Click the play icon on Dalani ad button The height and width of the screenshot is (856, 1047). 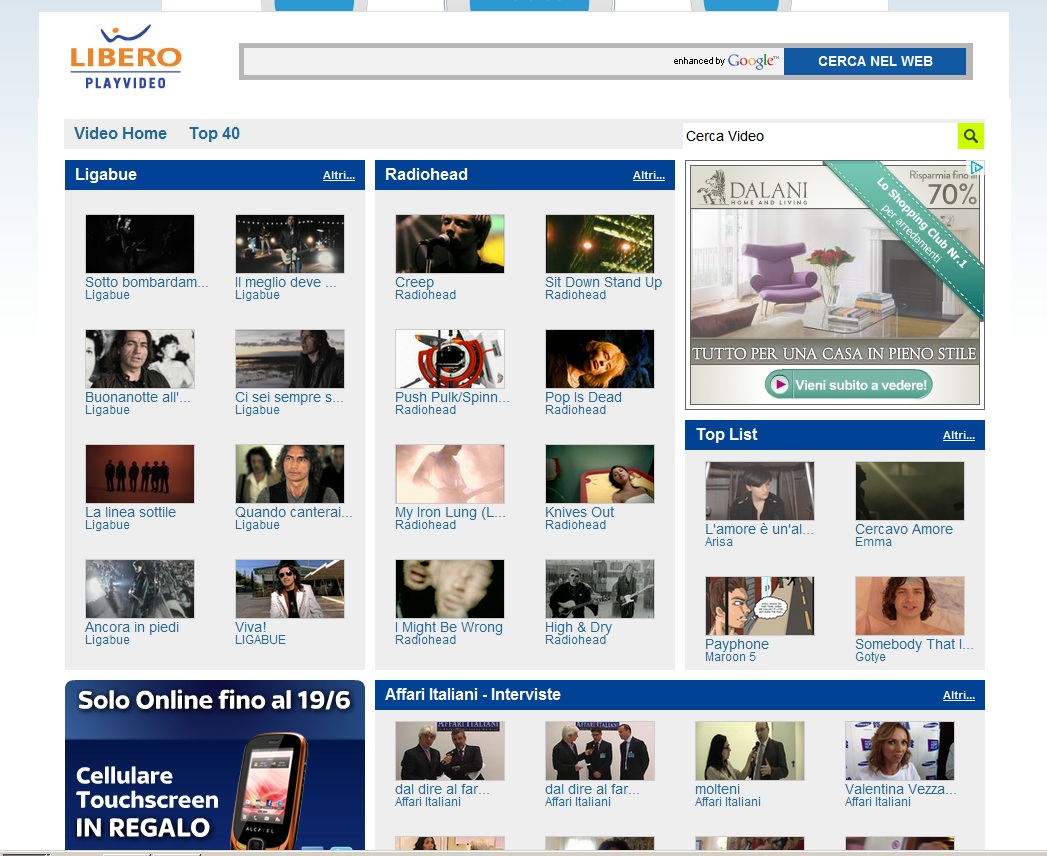click(x=779, y=385)
